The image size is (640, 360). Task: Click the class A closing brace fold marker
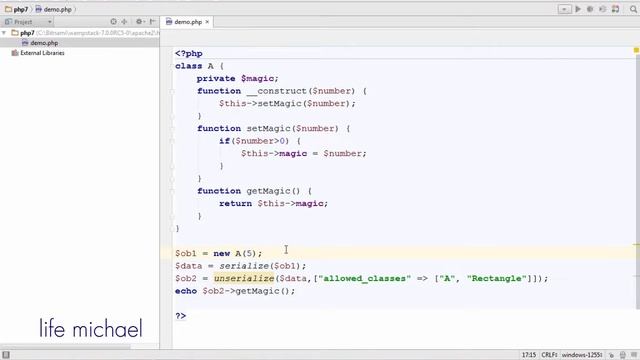coord(172,229)
